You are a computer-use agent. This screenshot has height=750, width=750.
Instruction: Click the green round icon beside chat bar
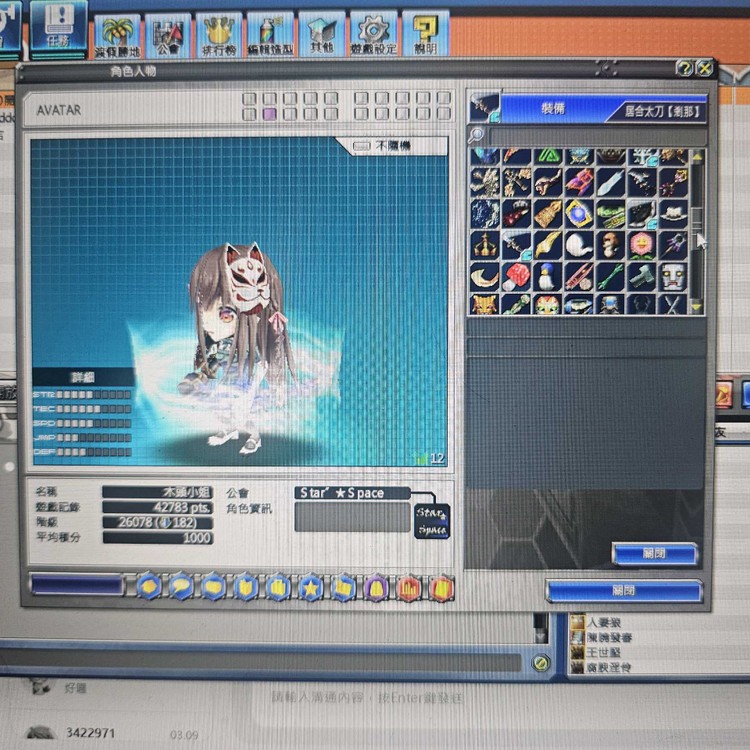(540, 662)
